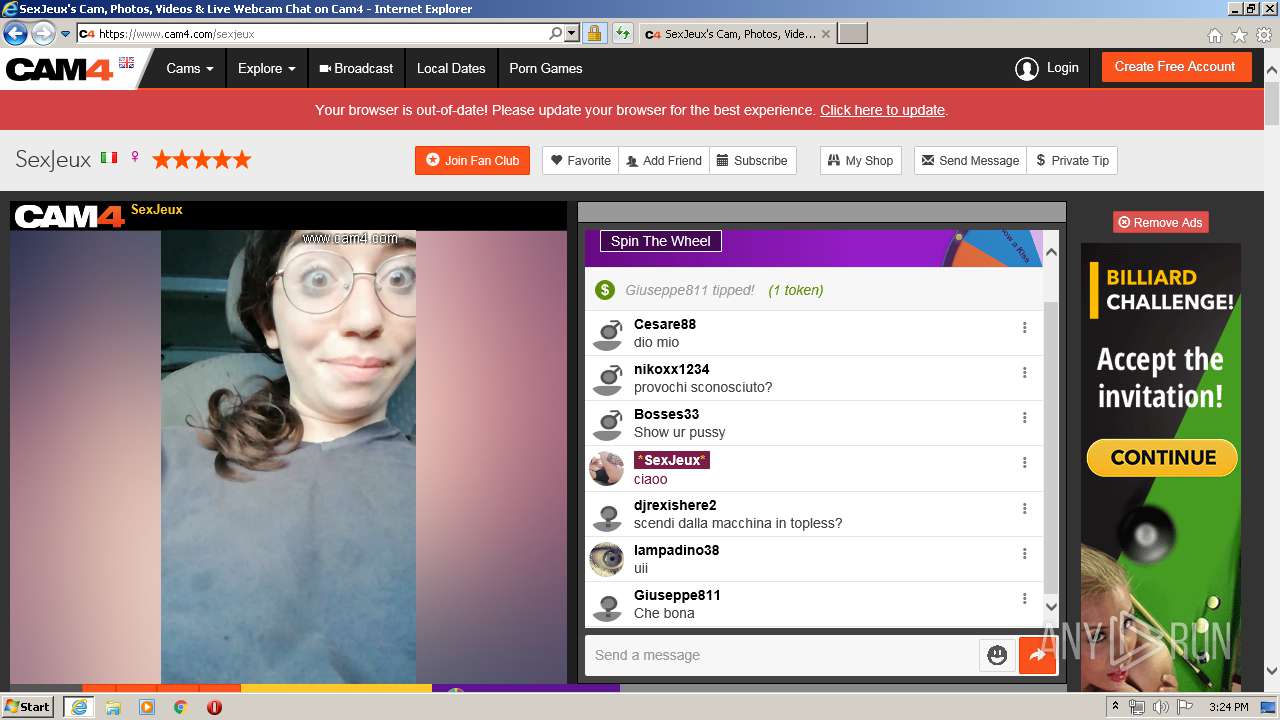Open a new browser tab
The height and width of the screenshot is (720, 1280).
(852, 34)
